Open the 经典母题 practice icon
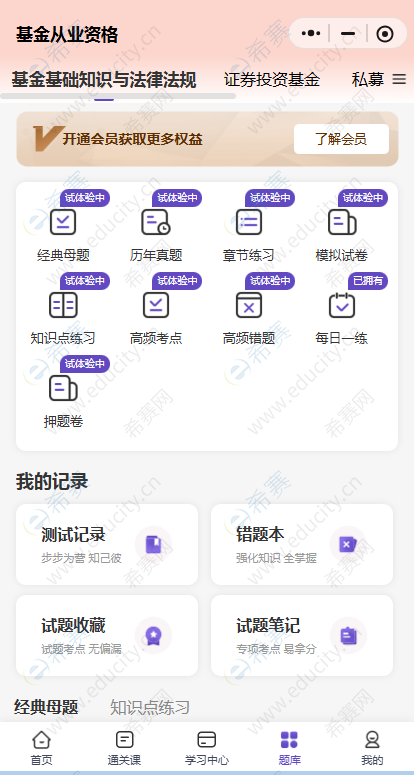Image resolution: width=414 pixels, height=775 pixels. [x=63, y=222]
